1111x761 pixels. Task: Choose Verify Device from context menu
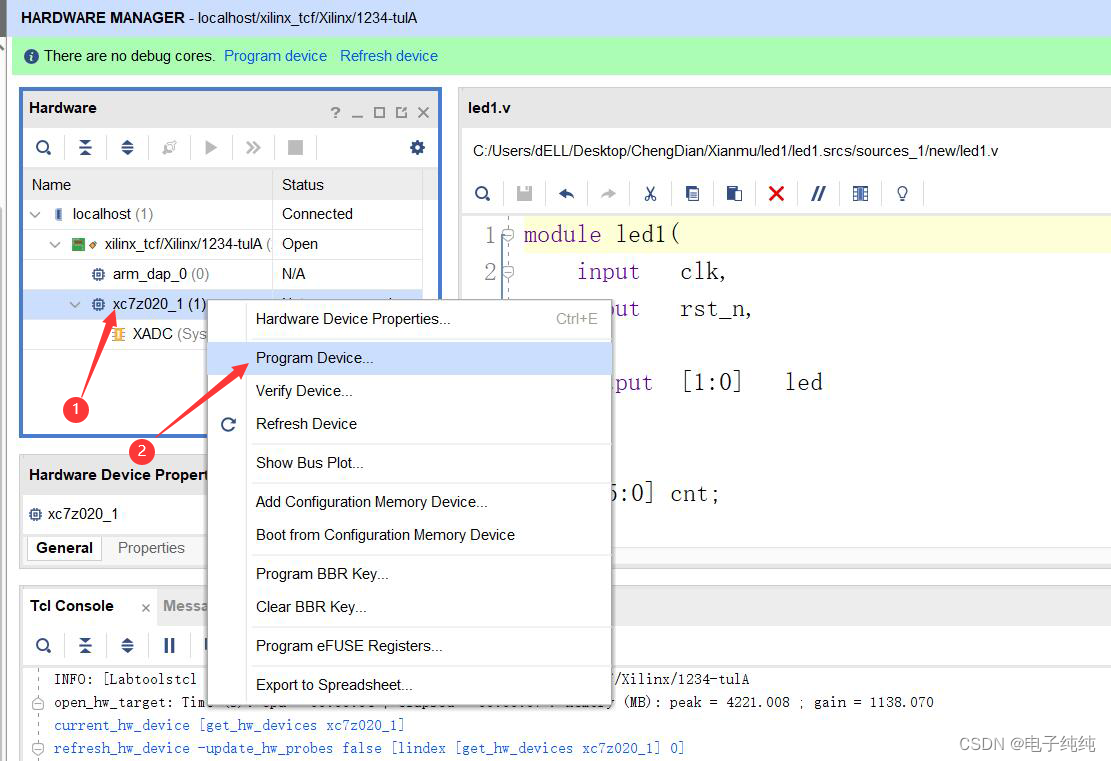coord(410,391)
